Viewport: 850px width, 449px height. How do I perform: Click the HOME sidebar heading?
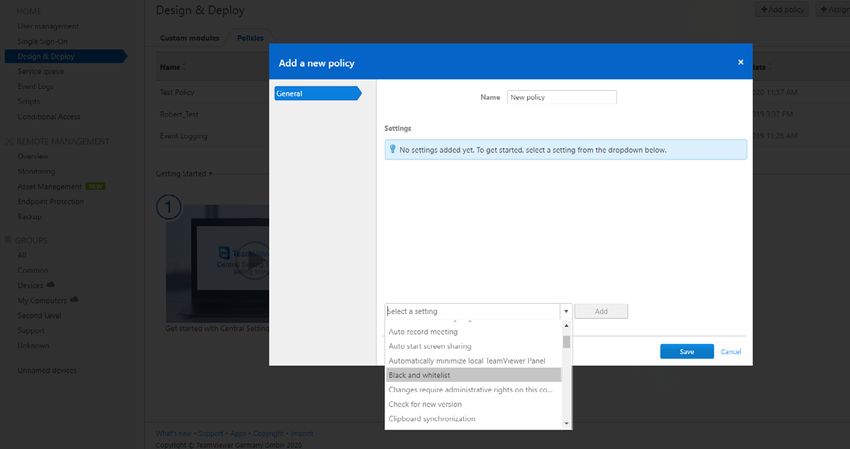pyautogui.click(x=28, y=11)
